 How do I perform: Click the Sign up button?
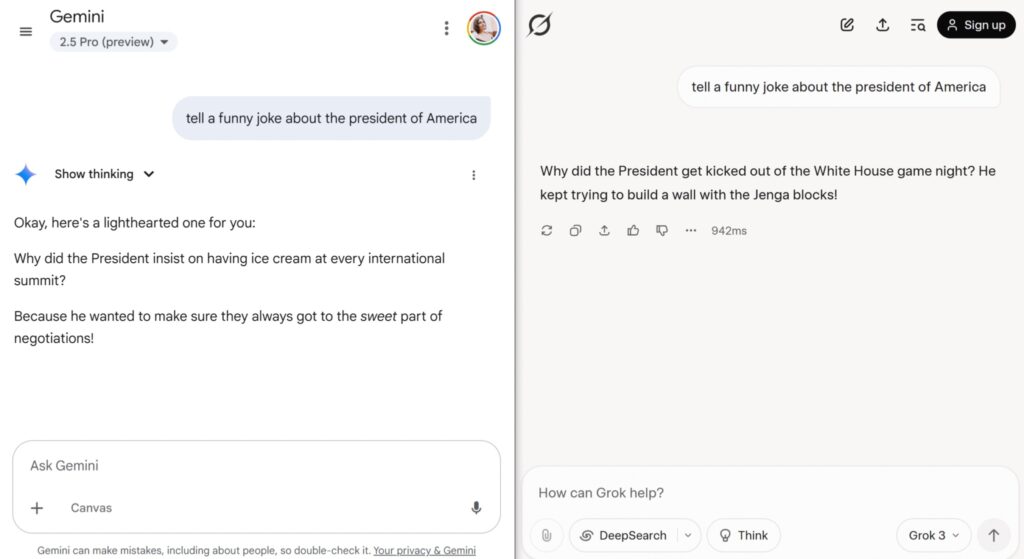[x=976, y=25]
